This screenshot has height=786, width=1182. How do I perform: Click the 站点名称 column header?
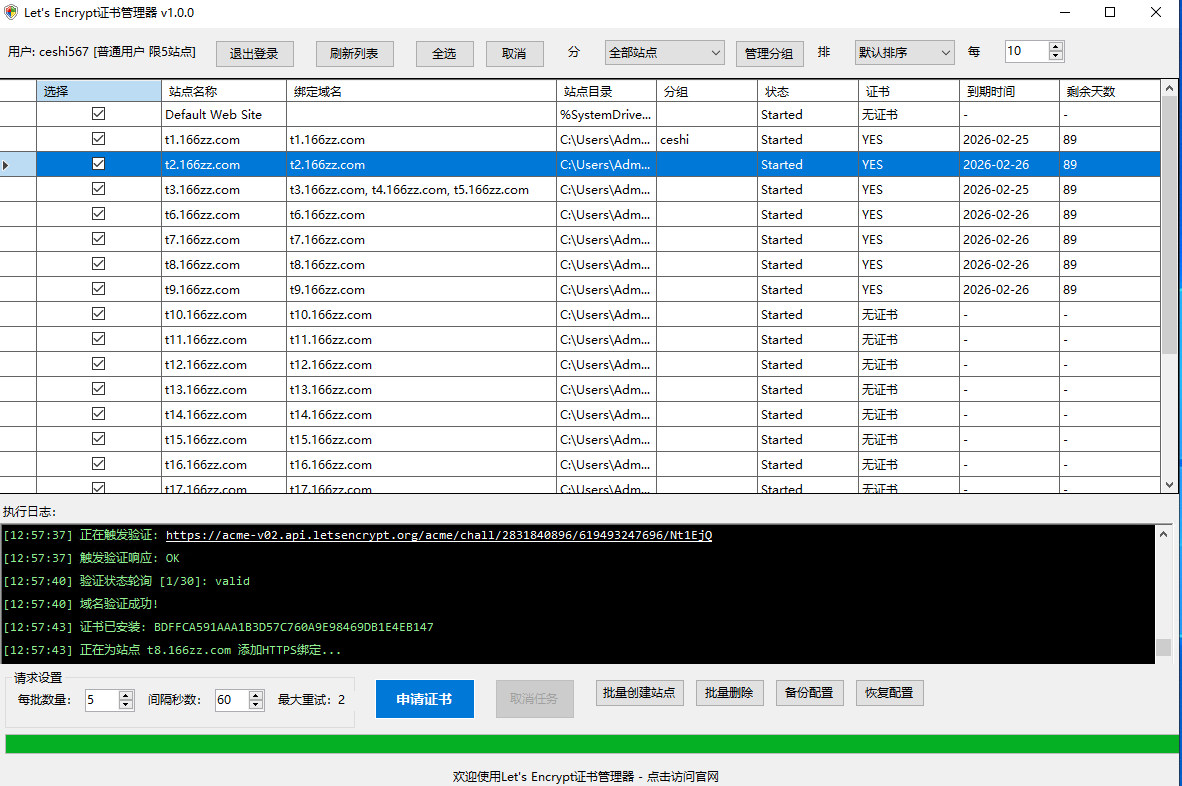[223, 91]
